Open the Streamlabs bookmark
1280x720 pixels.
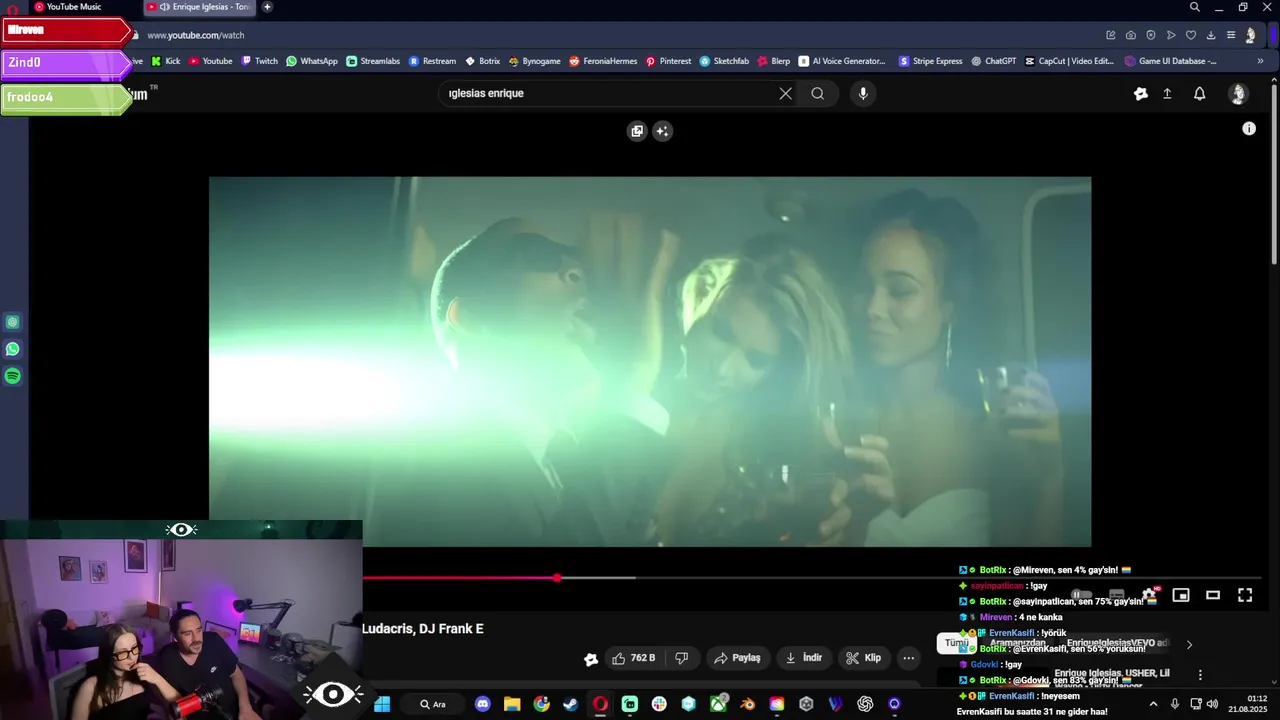pyautogui.click(x=373, y=61)
